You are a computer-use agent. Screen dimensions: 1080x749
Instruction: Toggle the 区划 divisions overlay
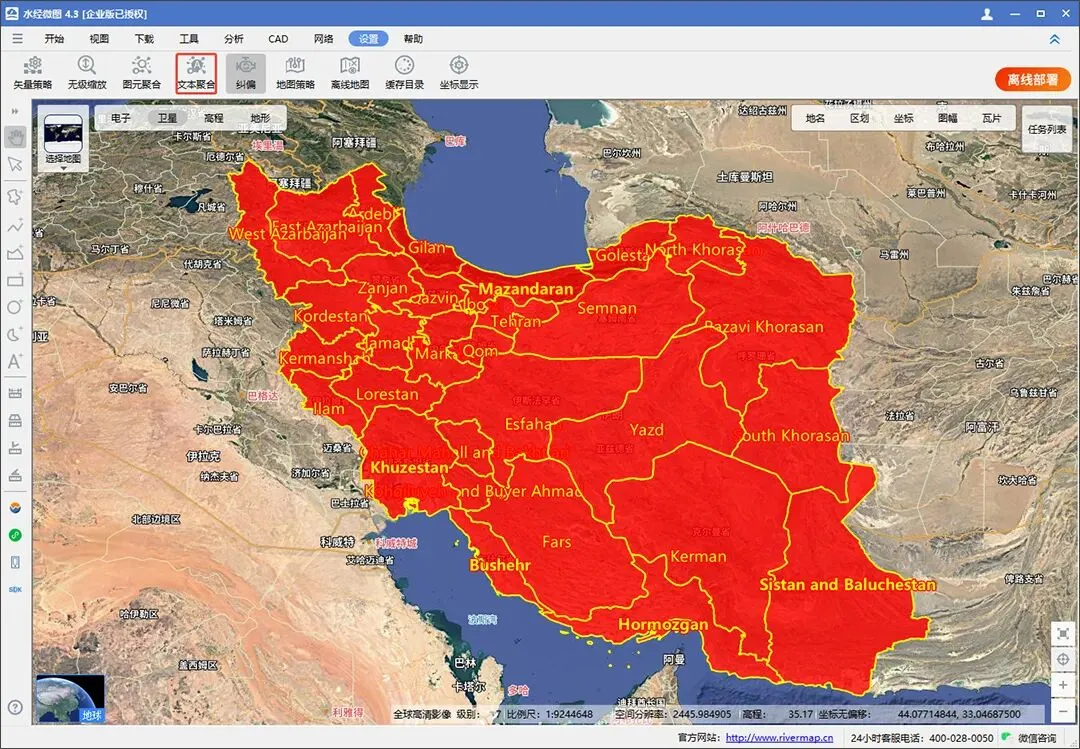(860, 118)
